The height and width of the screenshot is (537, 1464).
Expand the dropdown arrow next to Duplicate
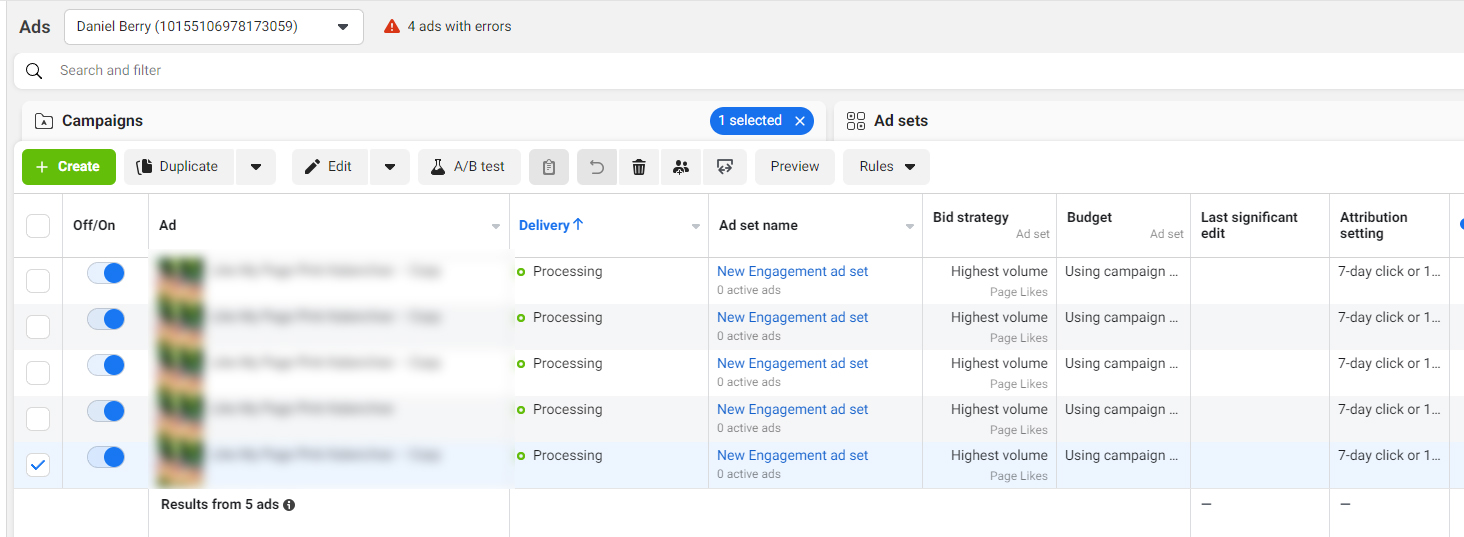coord(256,167)
